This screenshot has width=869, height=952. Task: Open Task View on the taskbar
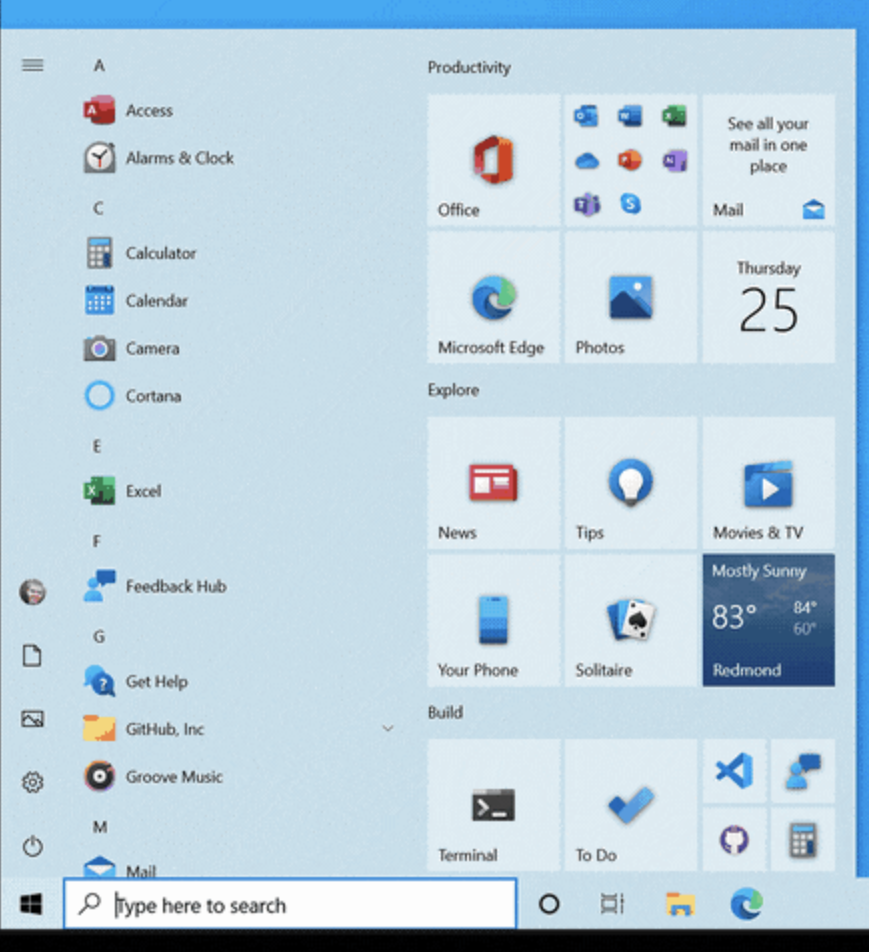point(612,904)
